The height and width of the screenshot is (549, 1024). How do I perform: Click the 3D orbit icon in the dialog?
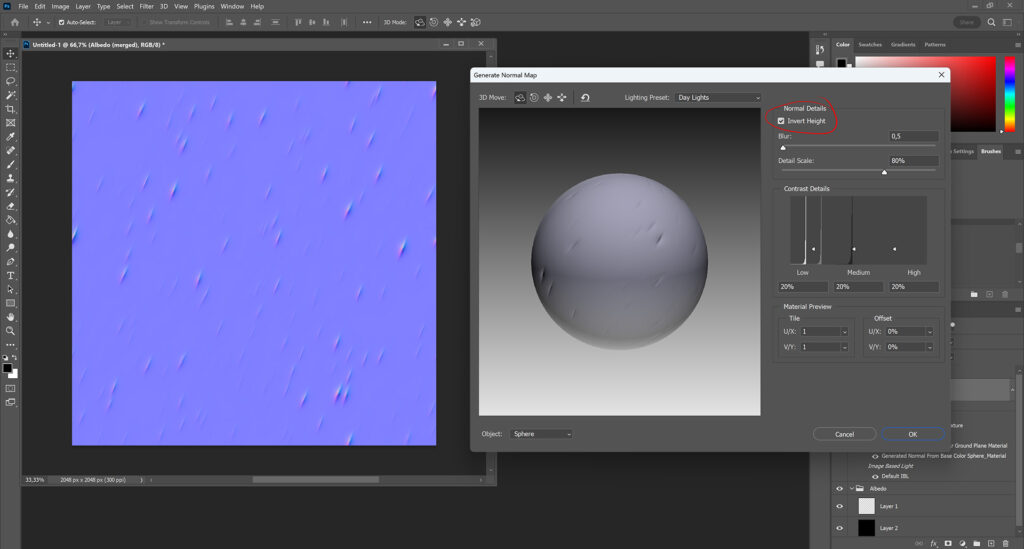[x=520, y=97]
